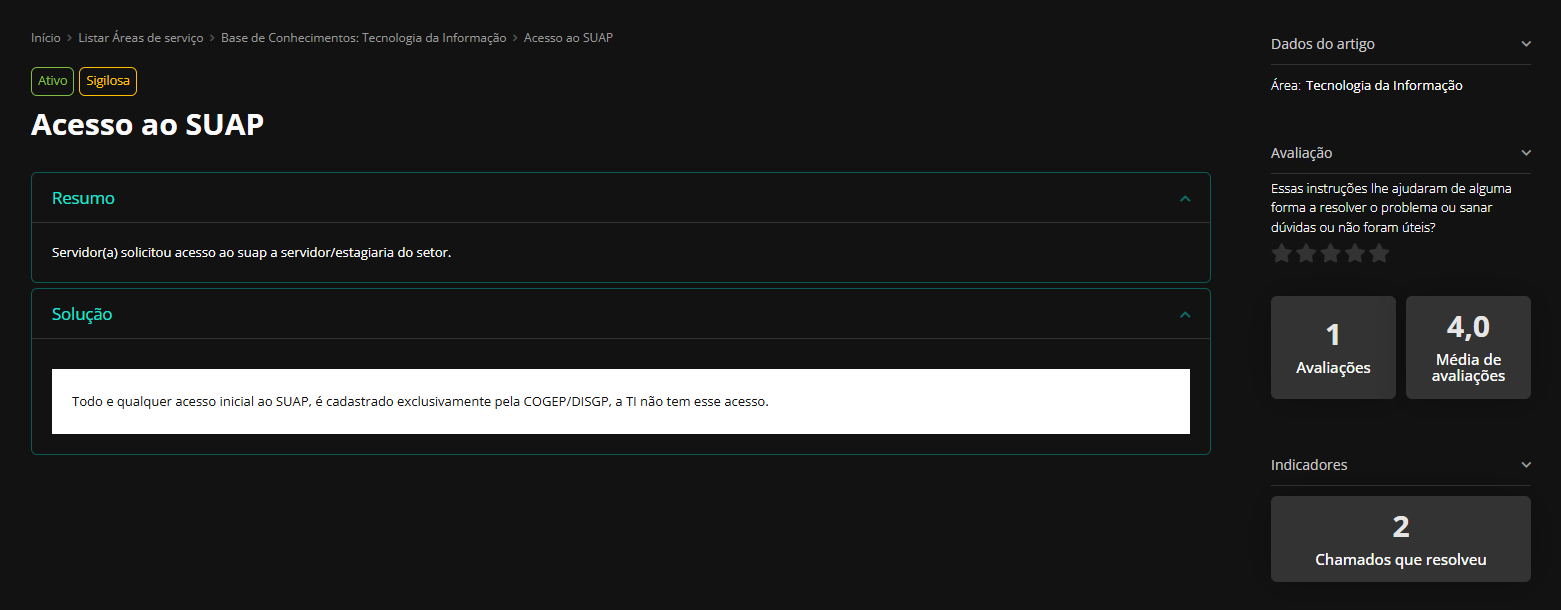Collapse the Indicadores panel chevron
The height and width of the screenshot is (610, 1561).
1525,465
